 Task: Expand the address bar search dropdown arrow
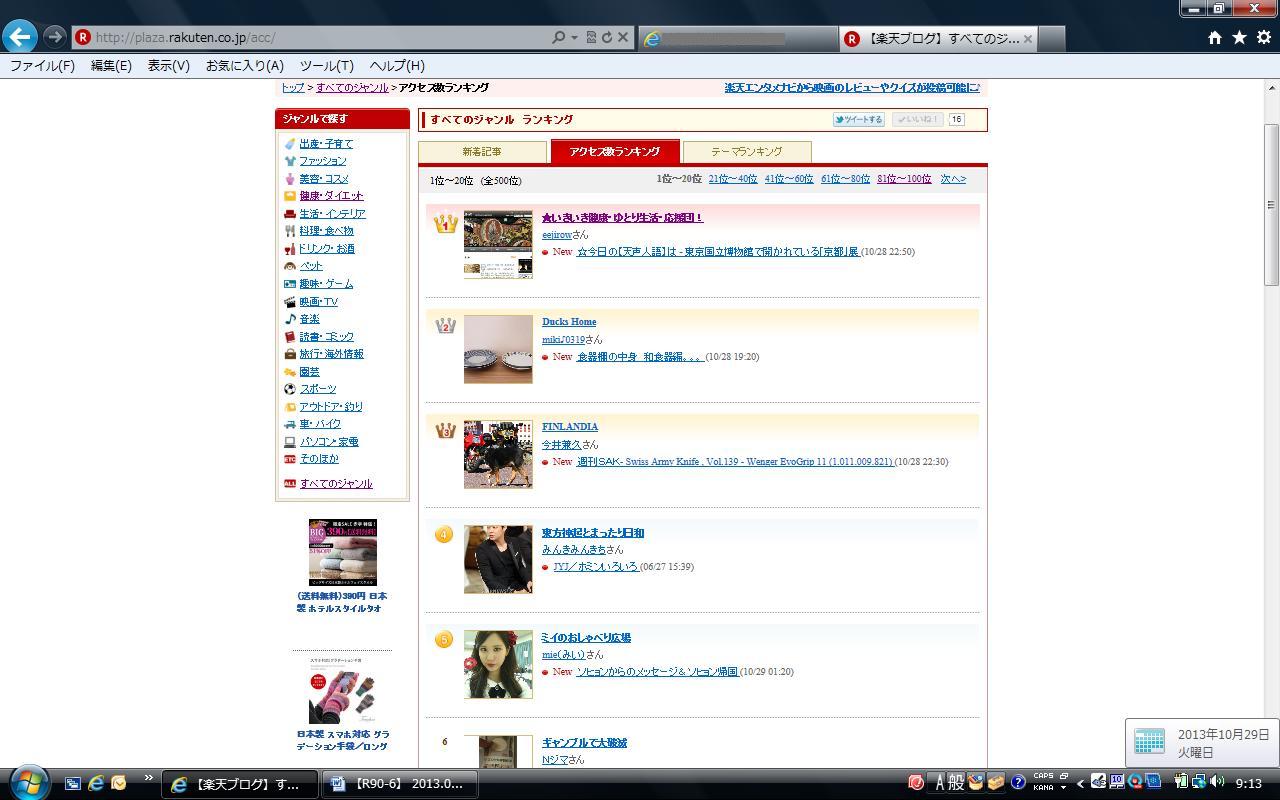[x=574, y=37]
